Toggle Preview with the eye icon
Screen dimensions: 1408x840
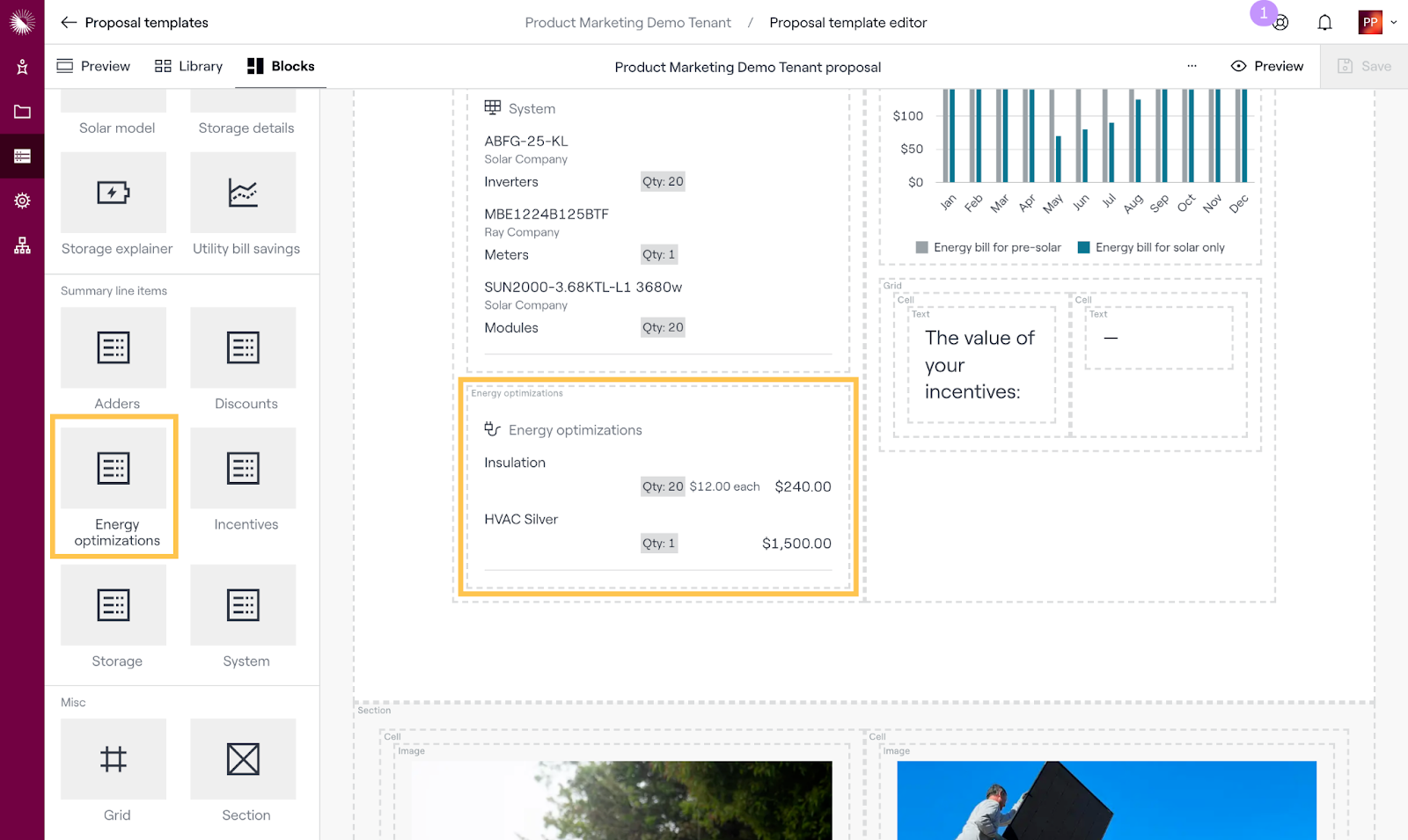(x=1266, y=66)
